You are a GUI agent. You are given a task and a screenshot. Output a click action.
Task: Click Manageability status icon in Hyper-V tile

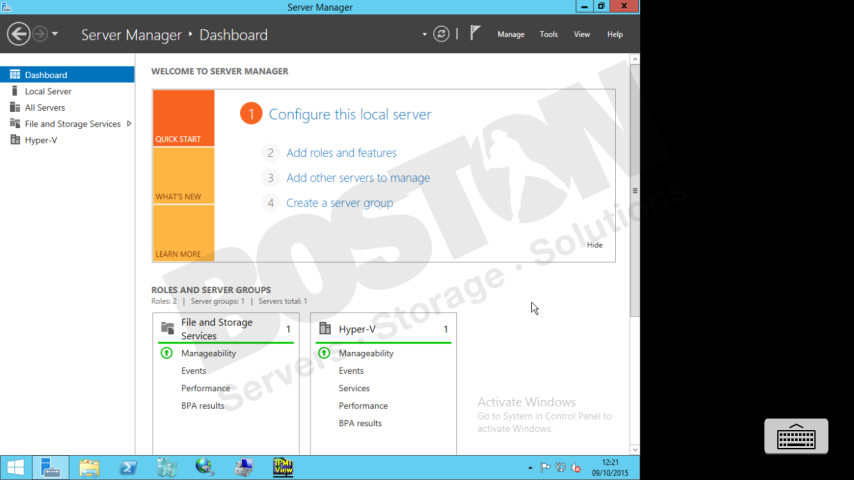click(x=324, y=353)
